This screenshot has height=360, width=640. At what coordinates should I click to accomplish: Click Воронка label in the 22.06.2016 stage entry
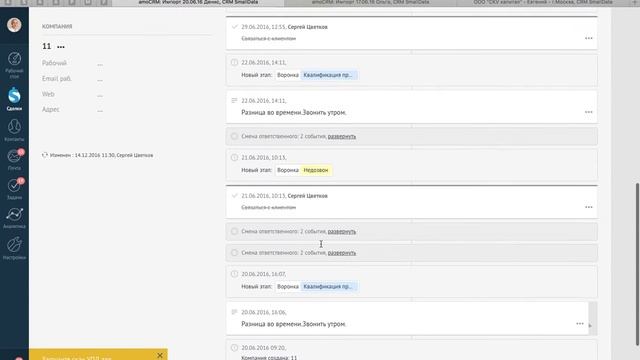point(288,75)
